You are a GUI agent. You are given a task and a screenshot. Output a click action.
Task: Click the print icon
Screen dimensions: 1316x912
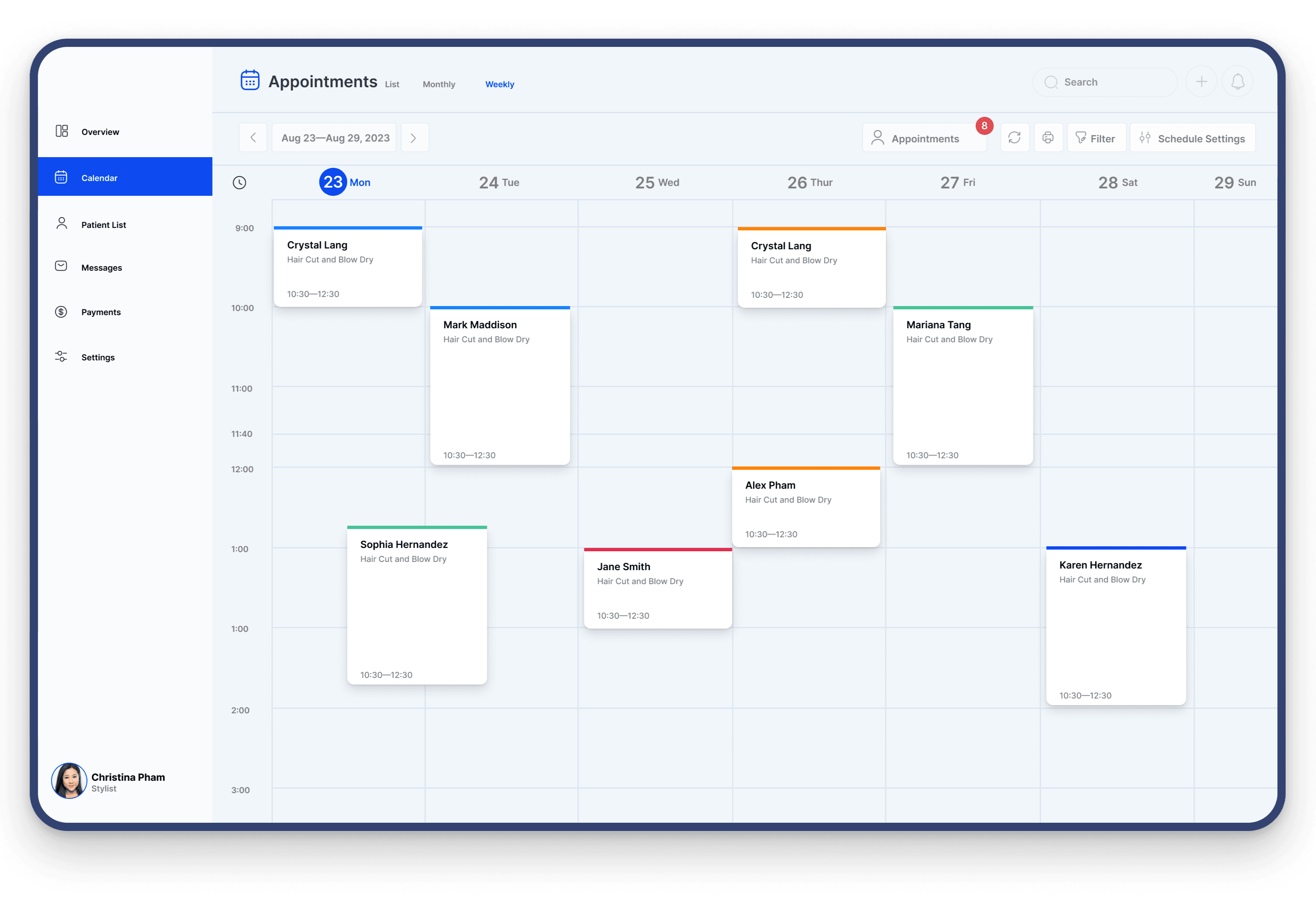(1048, 138)
